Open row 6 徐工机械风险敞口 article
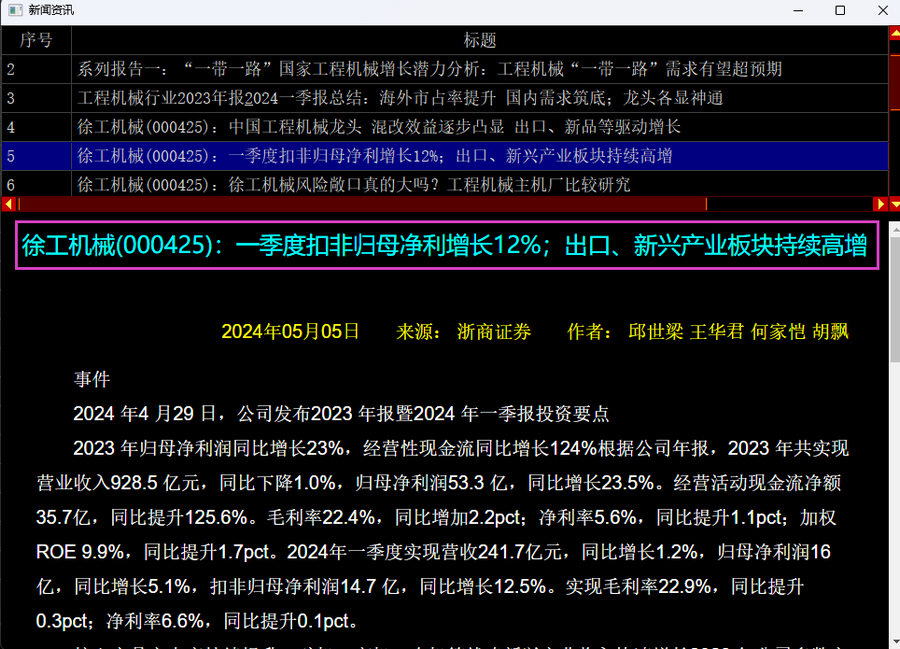The width and height of the screenshot is (900, 649). (353, 185)
